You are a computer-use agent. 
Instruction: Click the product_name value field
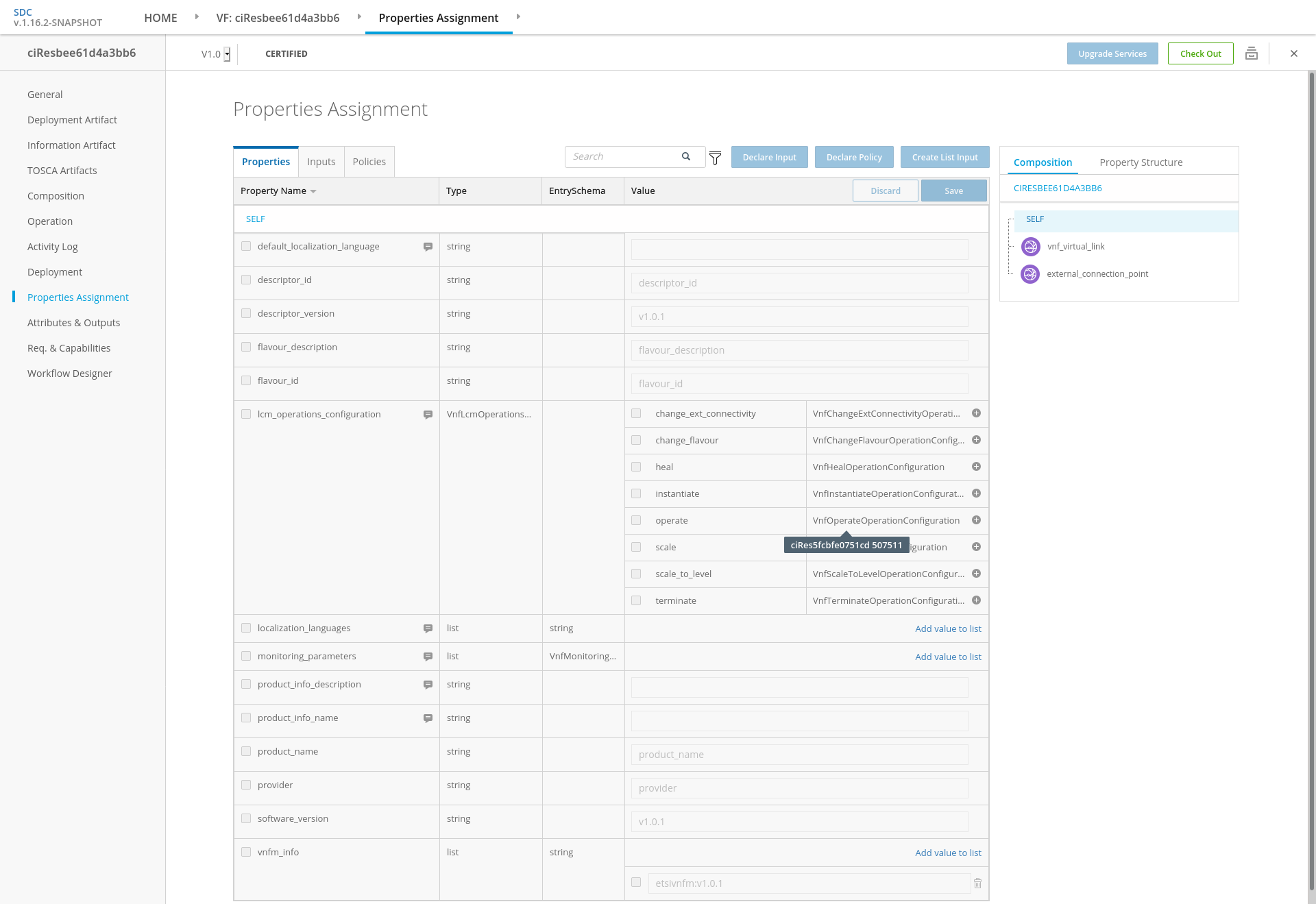799,755
